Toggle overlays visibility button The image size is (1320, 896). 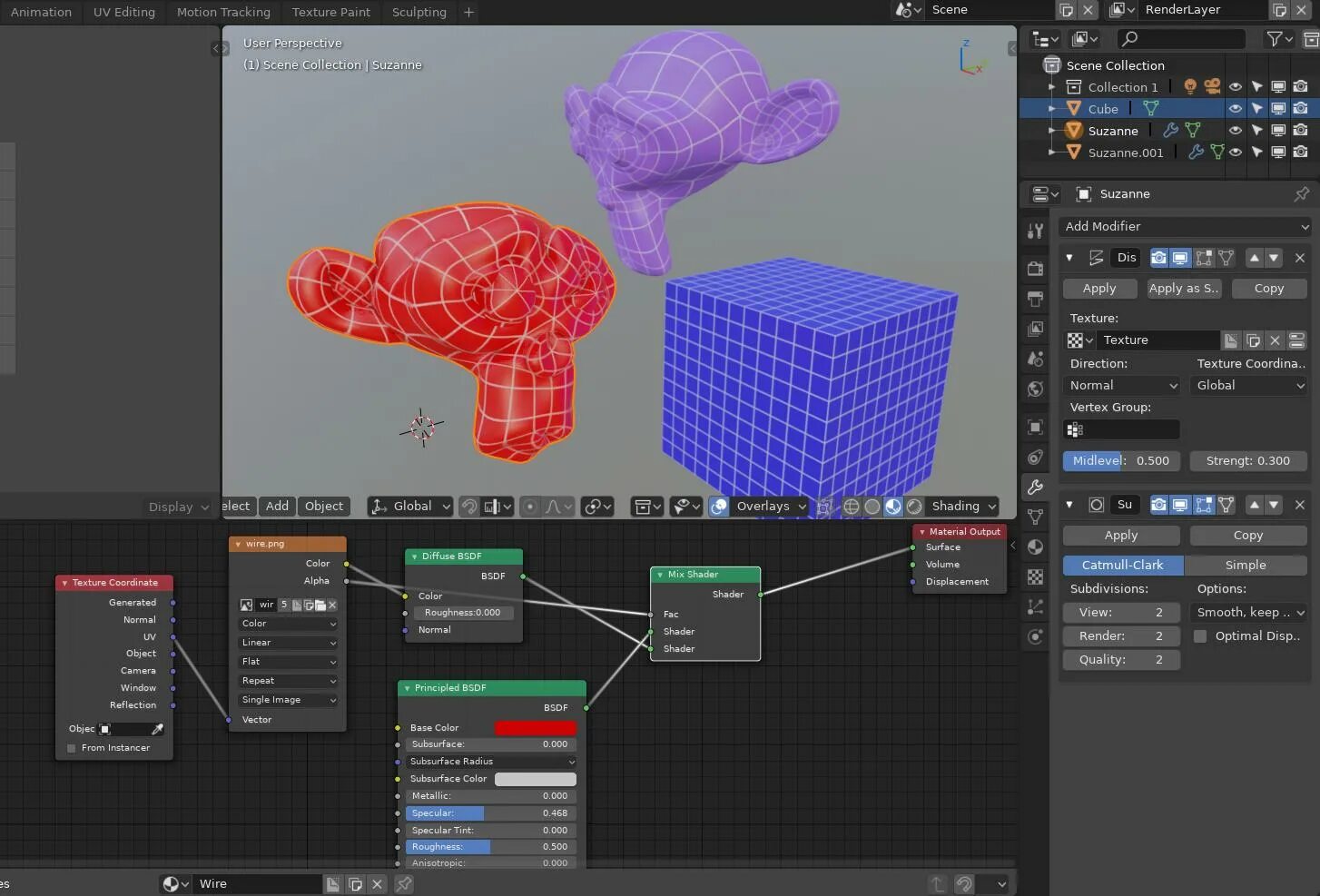coord(719,507)
